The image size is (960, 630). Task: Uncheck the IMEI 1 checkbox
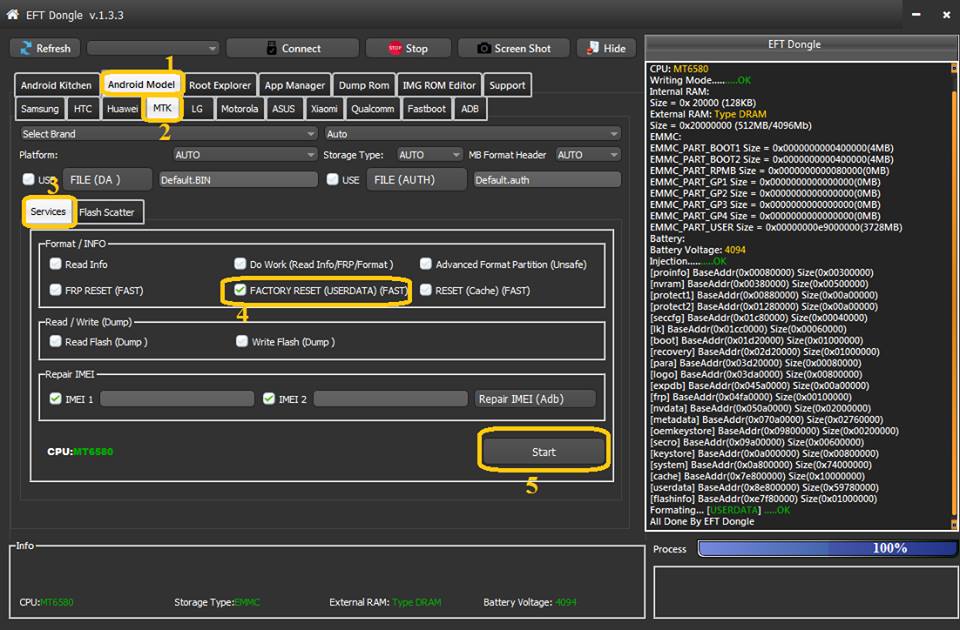point(56,399)
